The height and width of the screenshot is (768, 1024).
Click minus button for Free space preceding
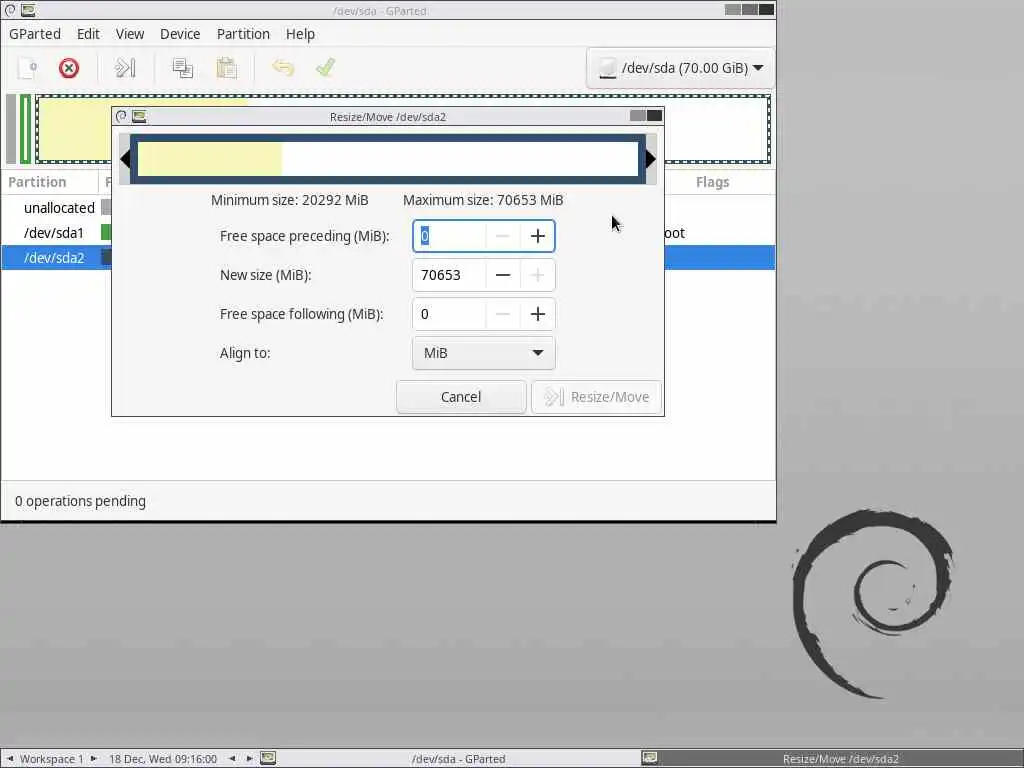[x=502, y=236]
